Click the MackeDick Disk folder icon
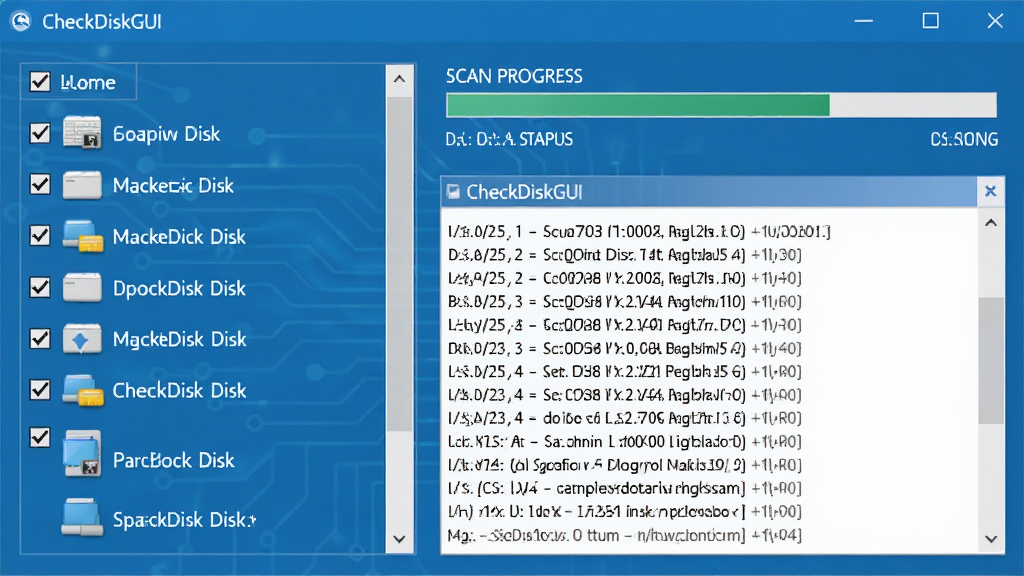The height and width of the screenshot is (576, 1024). (82, 236)
